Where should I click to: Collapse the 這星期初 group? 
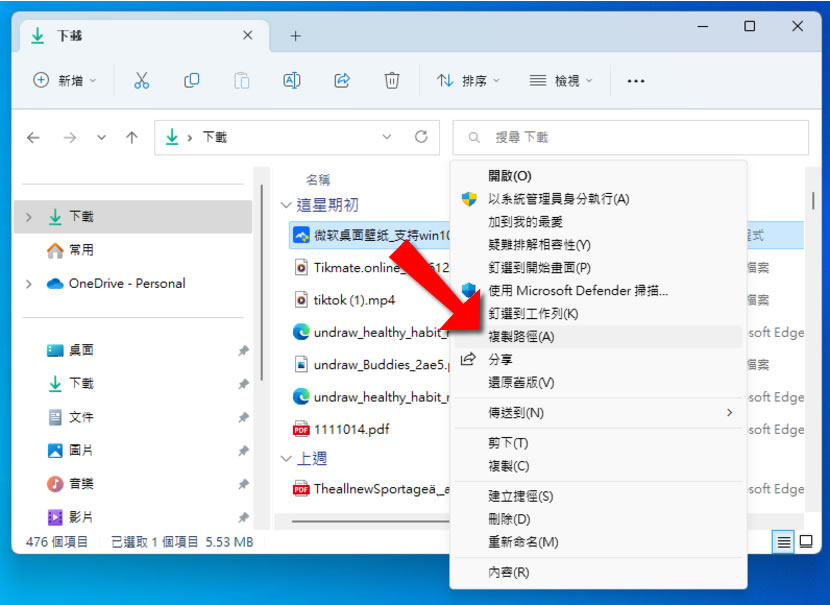[x=286, y=205]
